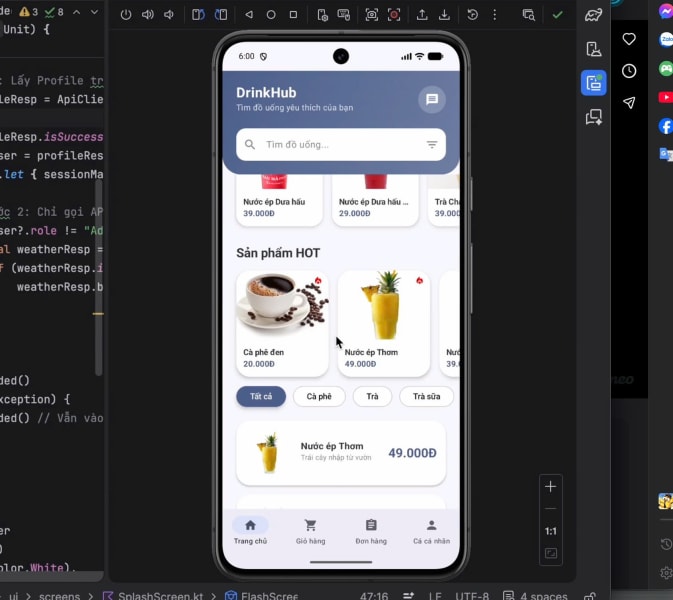
Task: Click the emulator power button icon
Action: click(126, 15)
